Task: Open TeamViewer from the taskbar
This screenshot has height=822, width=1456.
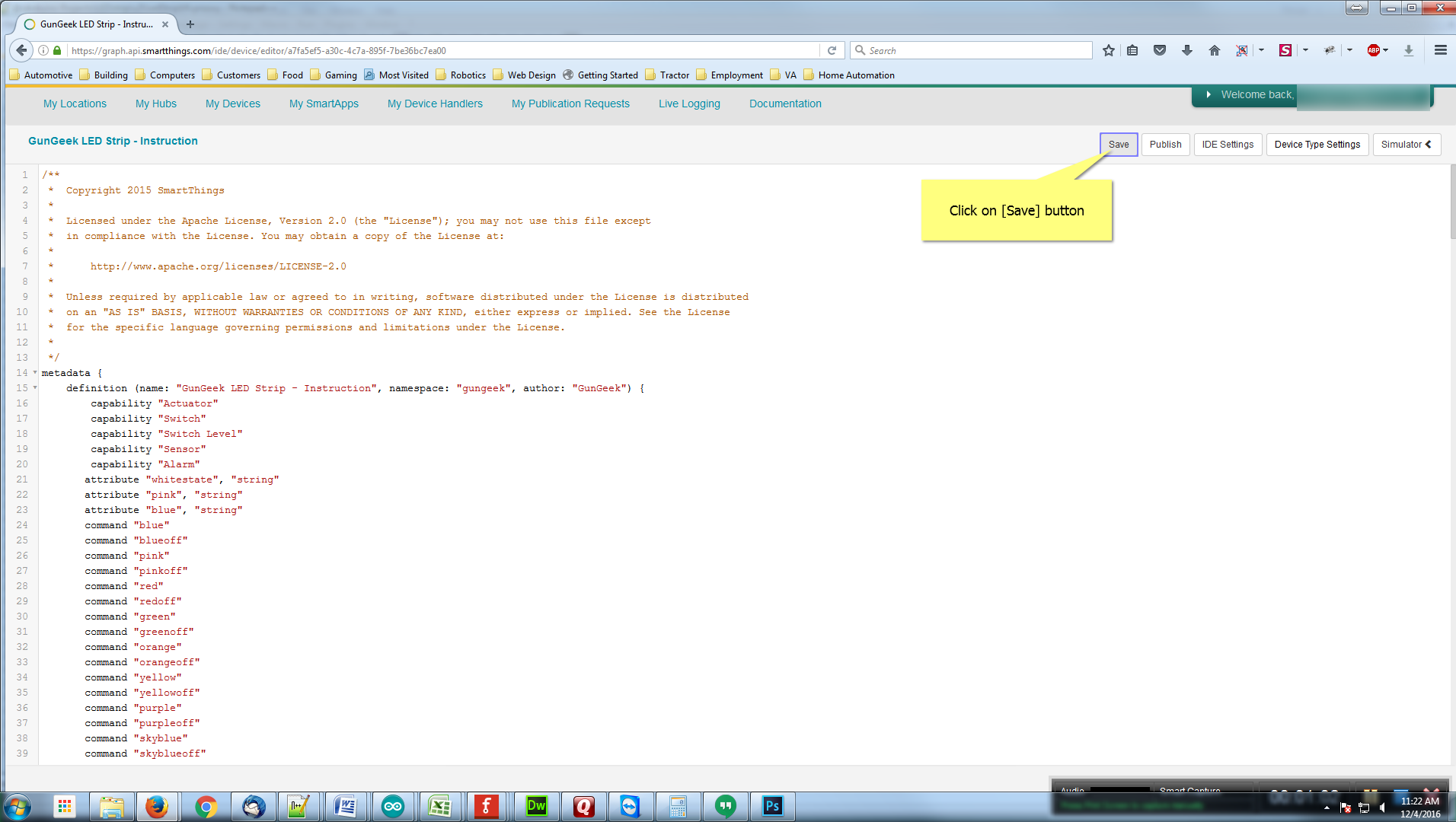Action: click(x=630, y=807)
